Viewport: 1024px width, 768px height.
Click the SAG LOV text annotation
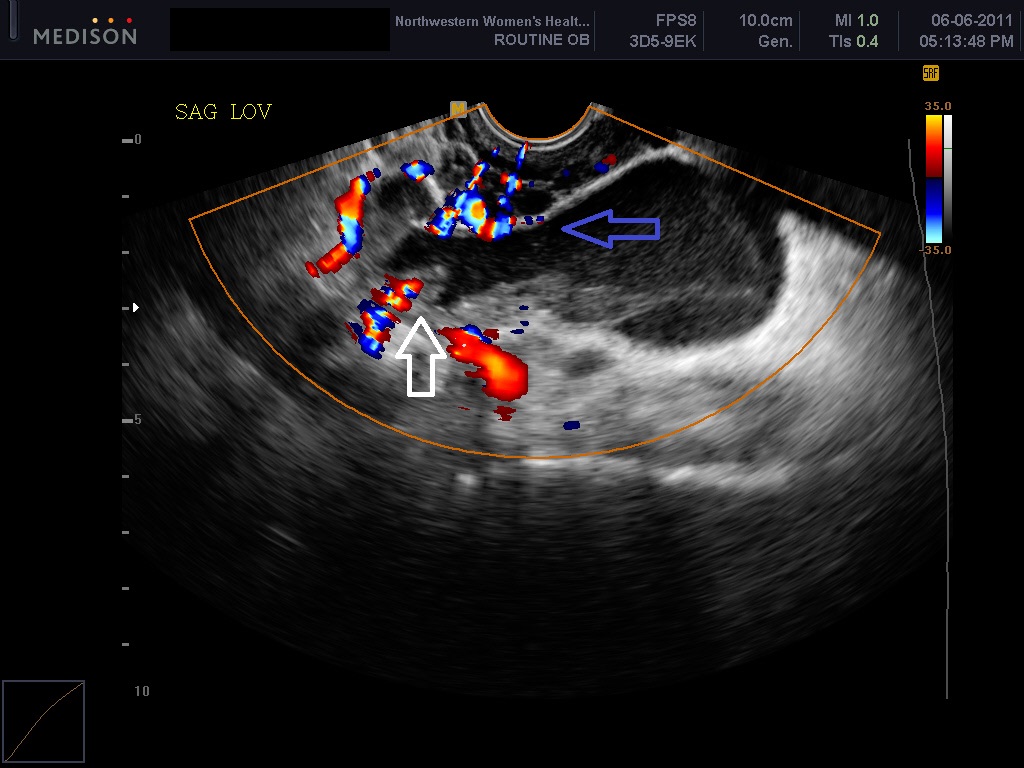[222, 112]
